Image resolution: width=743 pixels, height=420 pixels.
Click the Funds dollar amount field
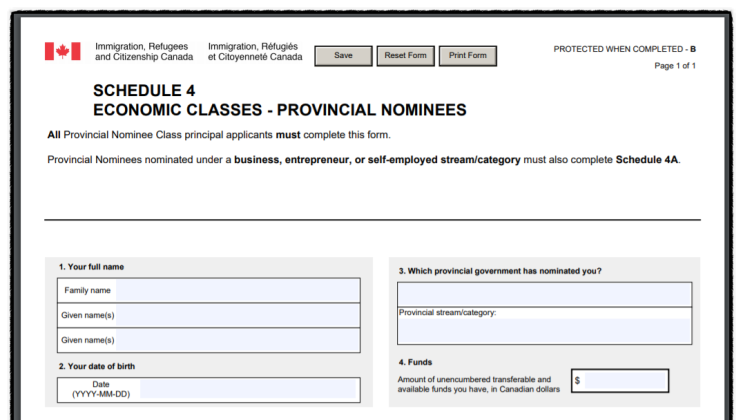point(625,381)
